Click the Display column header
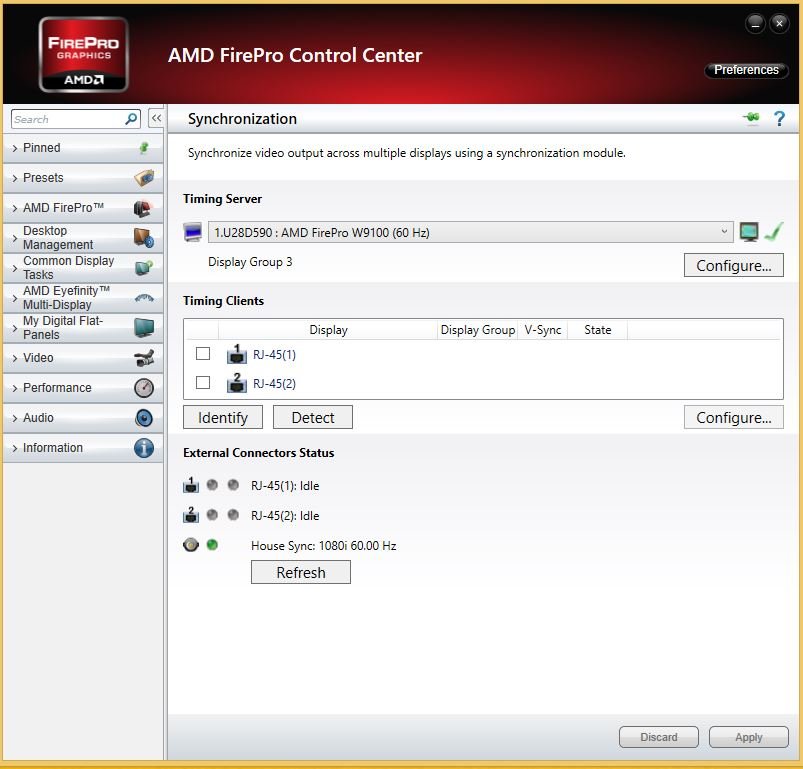This screenshot has height=769, width=803. 328,330
